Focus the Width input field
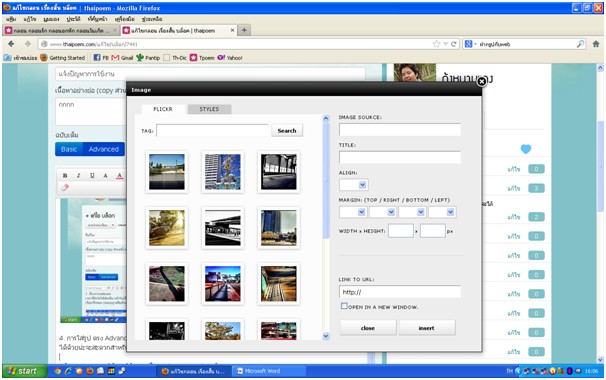The width and height of the screenshot is (606, 380). pyautogui.click(x=401, y=231)
